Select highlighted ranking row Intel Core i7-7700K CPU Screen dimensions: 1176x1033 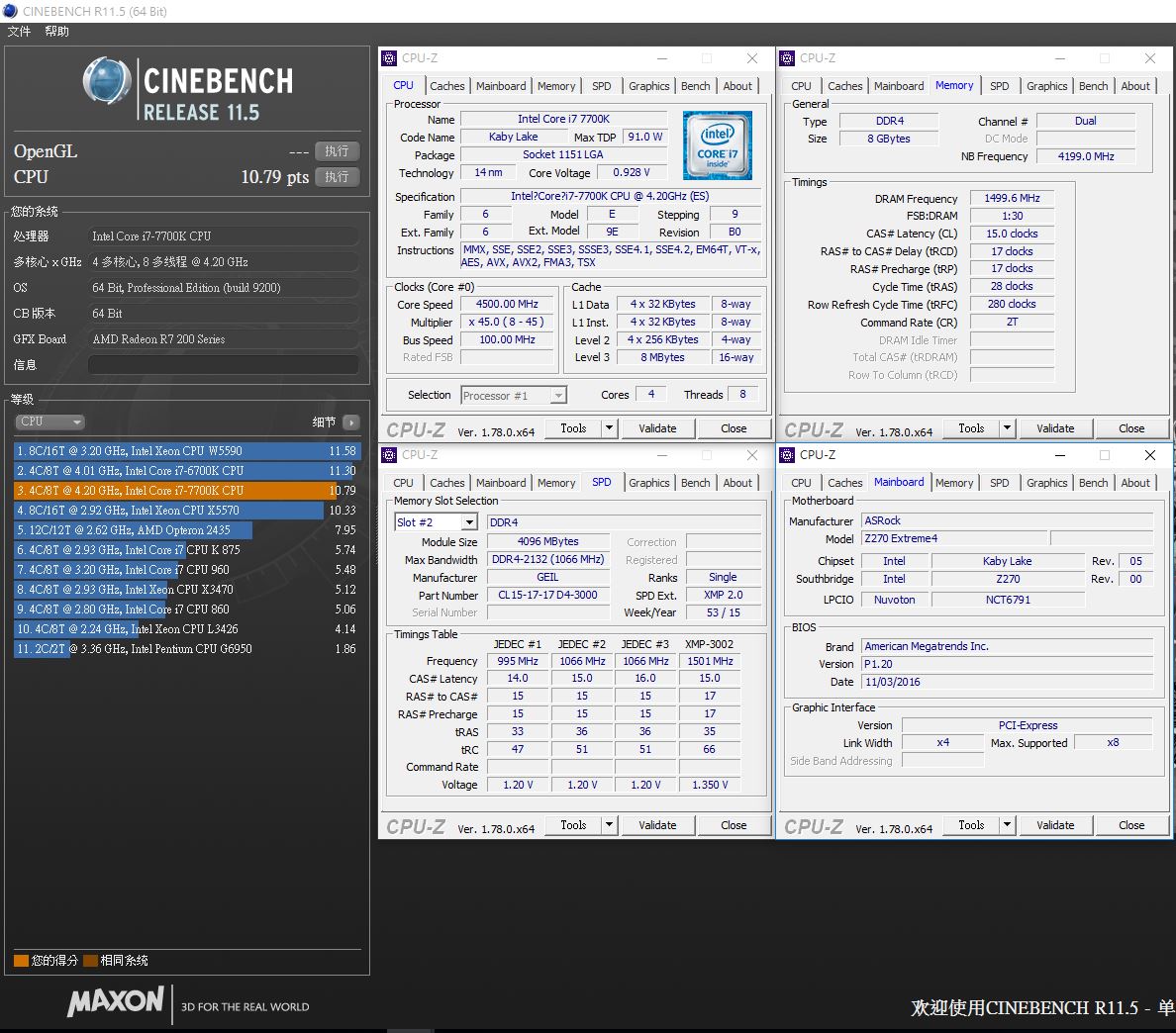[187, 490]
